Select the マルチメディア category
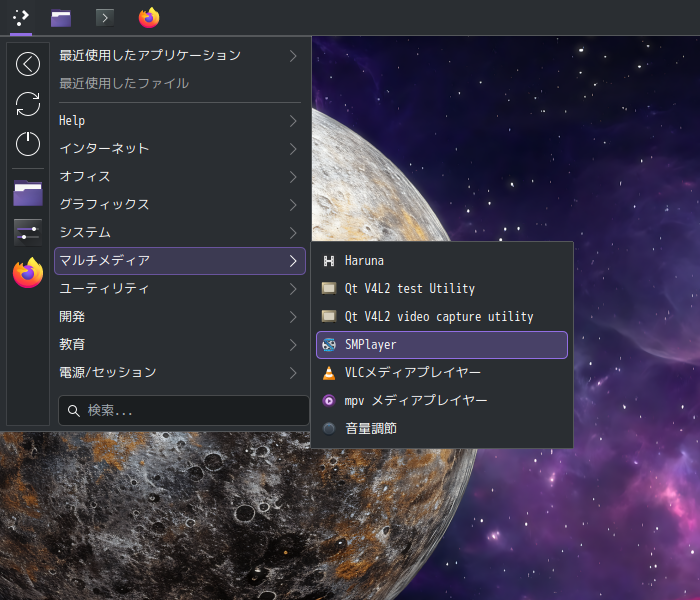 point(179,261)
